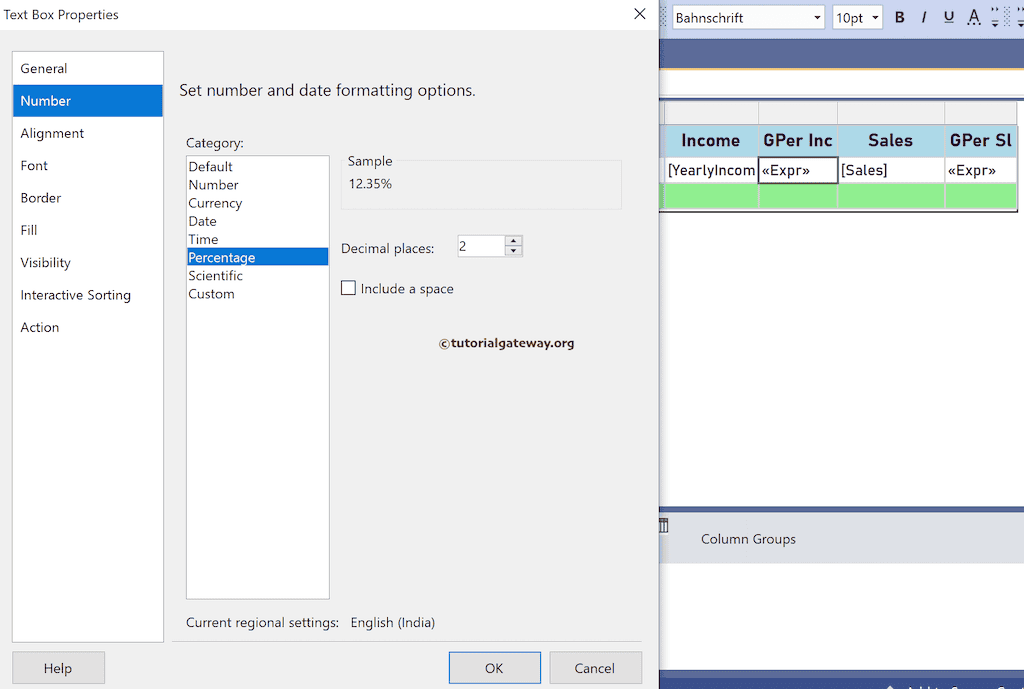This screenshot has height=689, width=1024.
Task: Go to the Visibility page
Action: click(x=88, y=263)
